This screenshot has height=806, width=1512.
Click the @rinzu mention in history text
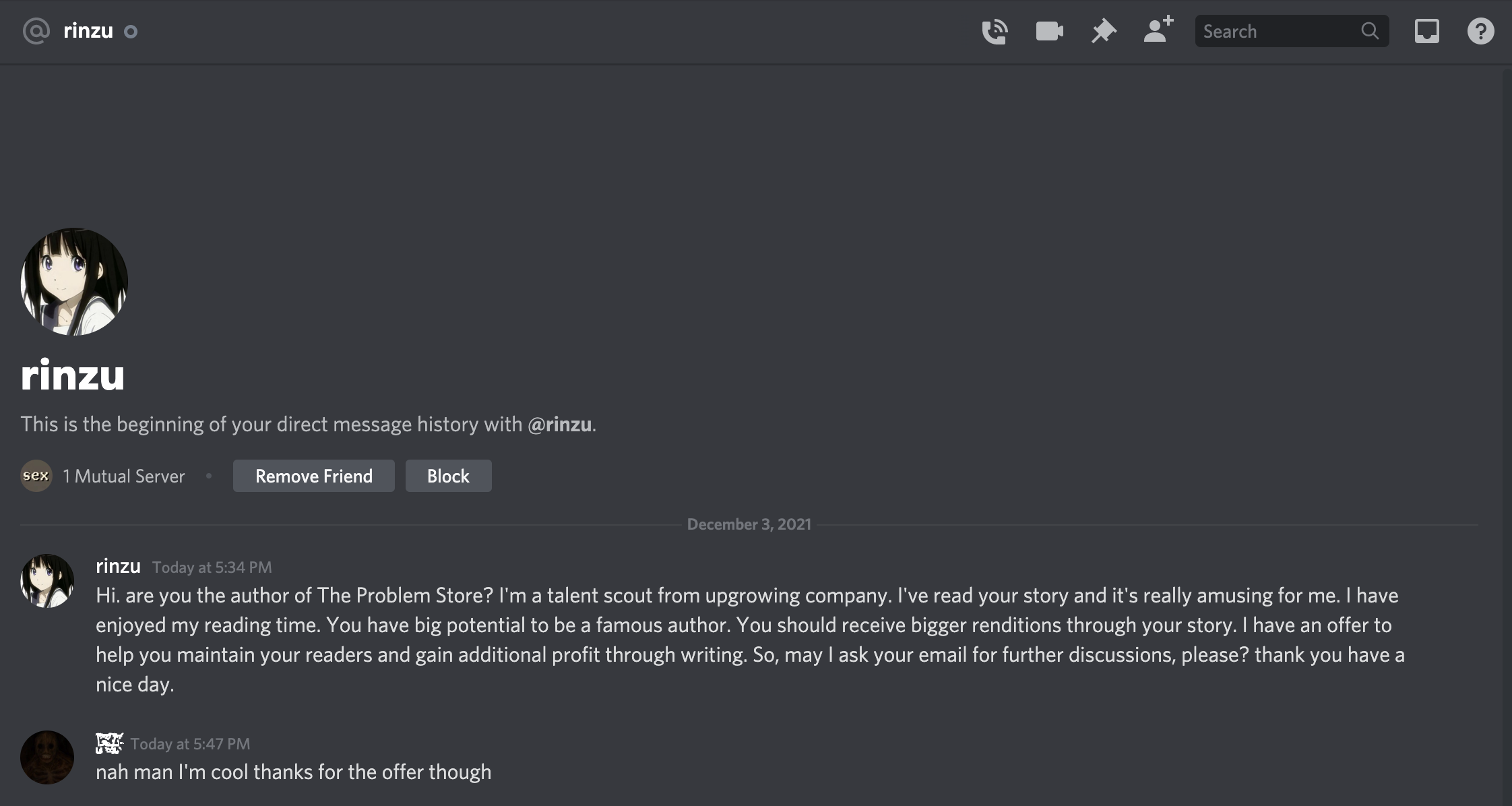tap(559, 425)
